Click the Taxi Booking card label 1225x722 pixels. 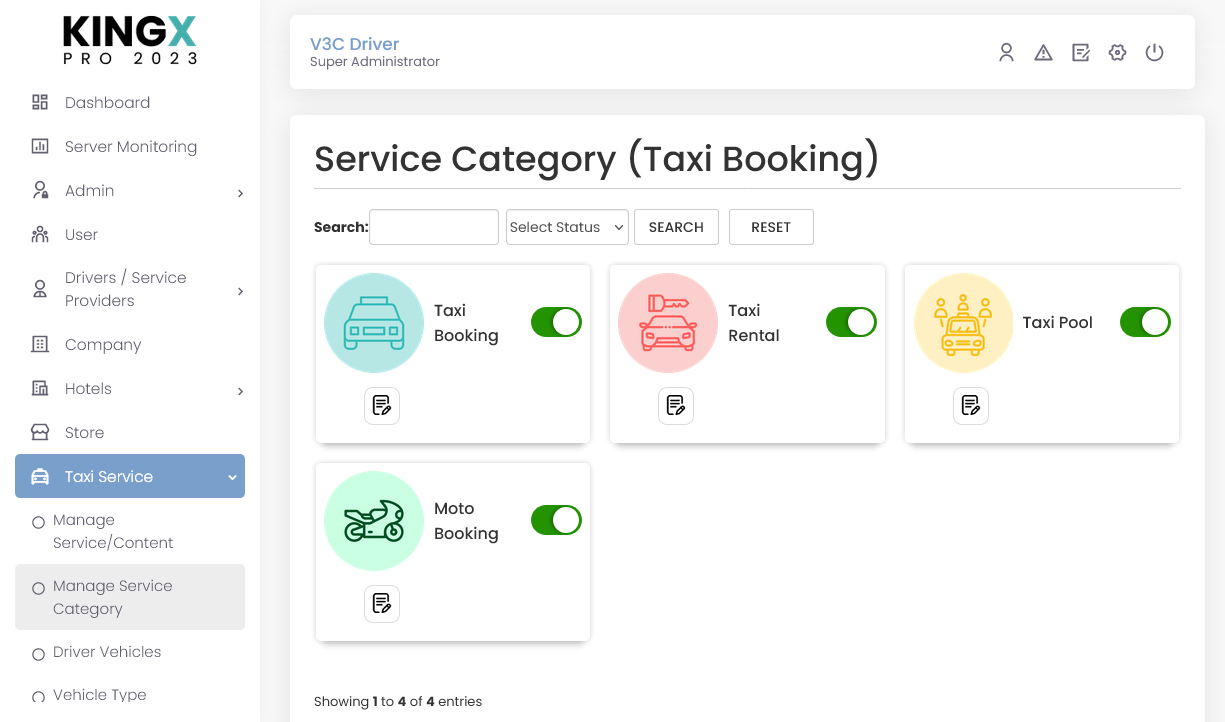point(466,323)
